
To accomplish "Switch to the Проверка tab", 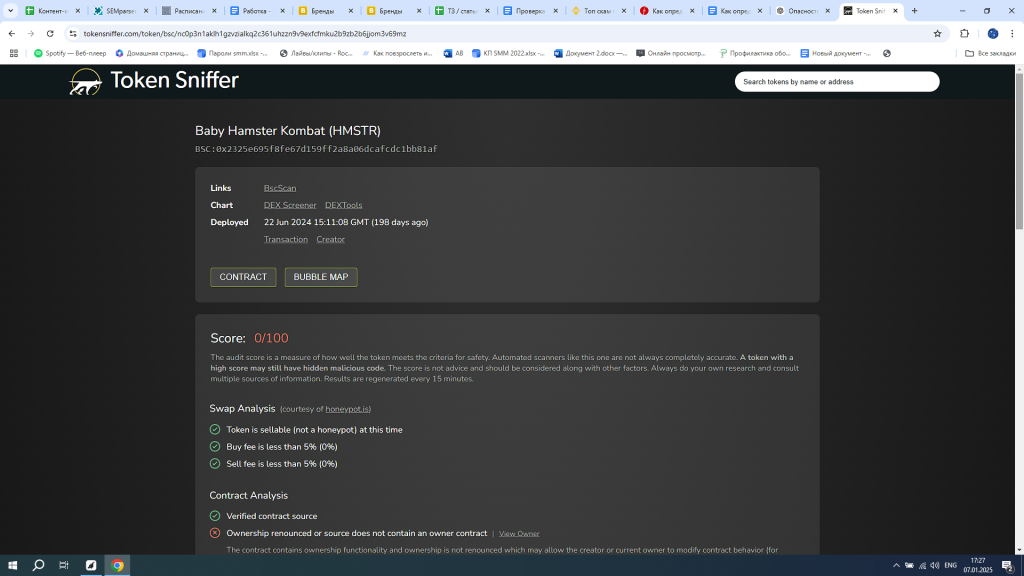I will tap(530, 10).
